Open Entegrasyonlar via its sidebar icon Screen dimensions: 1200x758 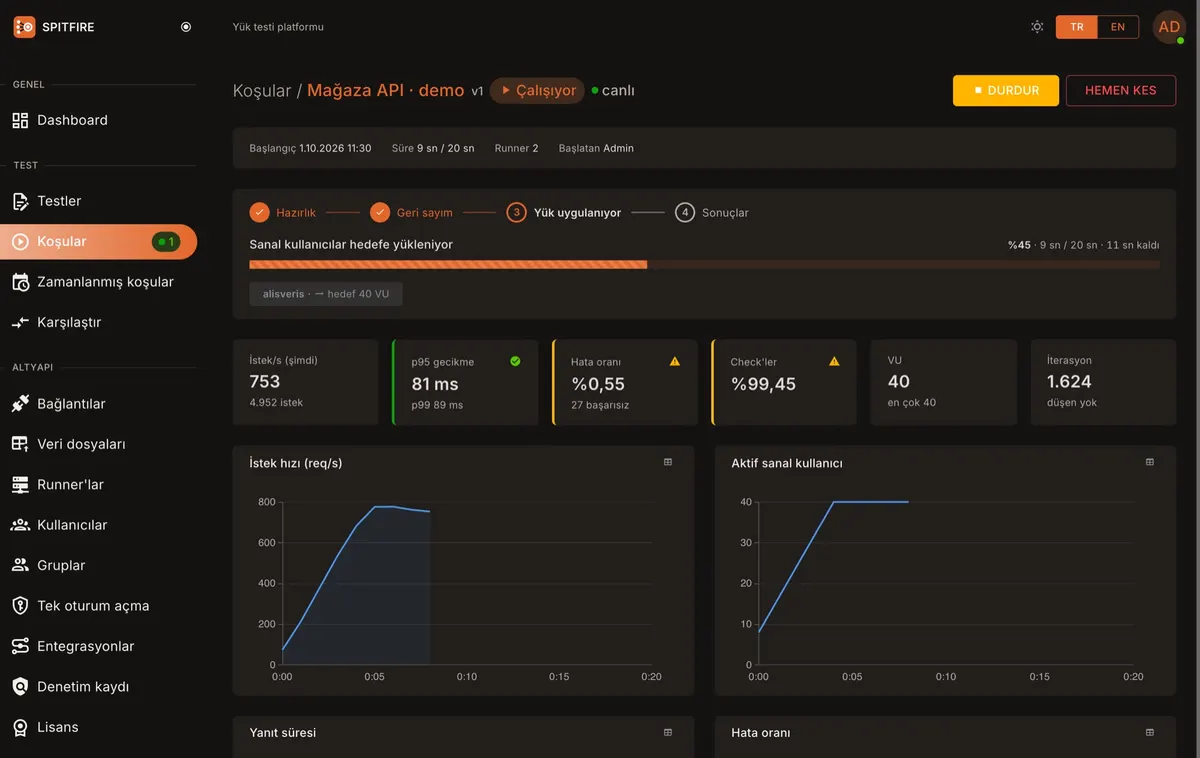20,646
